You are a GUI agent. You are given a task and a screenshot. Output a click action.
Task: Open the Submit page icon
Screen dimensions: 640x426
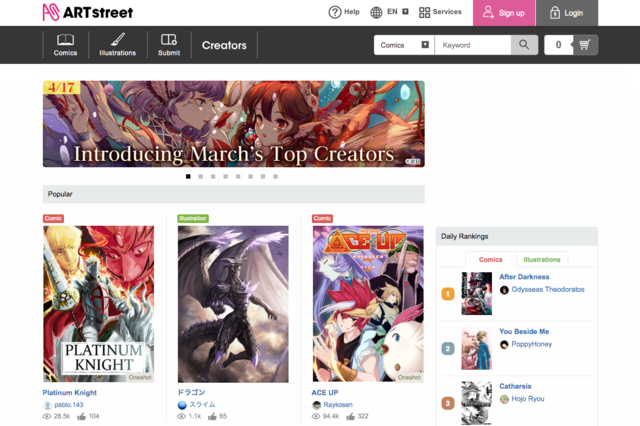coord(169,39)
